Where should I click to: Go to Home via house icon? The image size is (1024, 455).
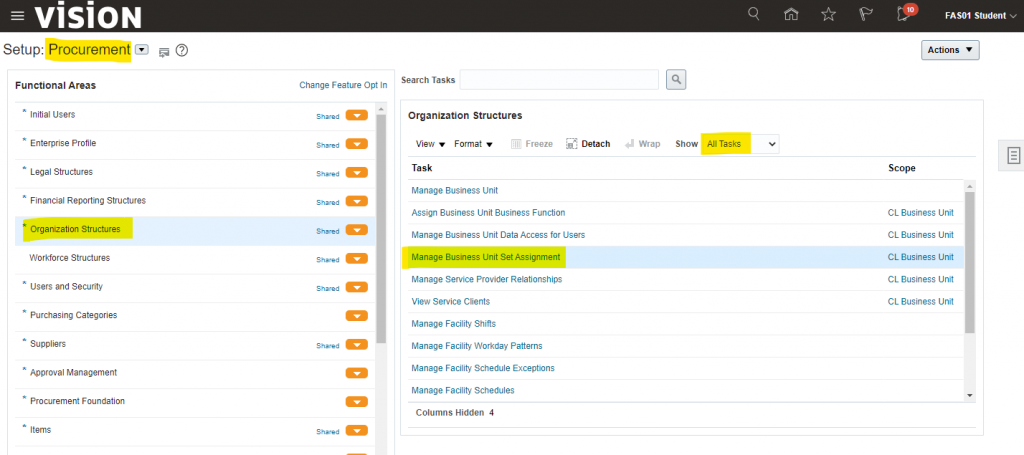click(x=791, y=14)
